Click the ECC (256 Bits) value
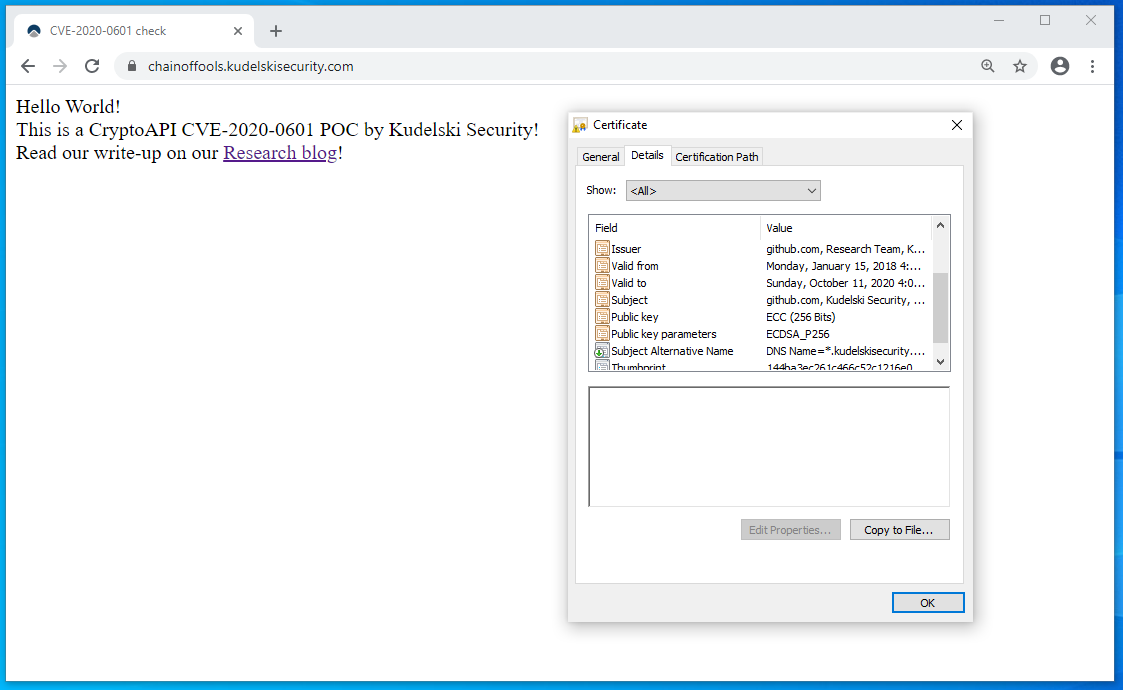The image size is (1123, 690). [800, 317]
